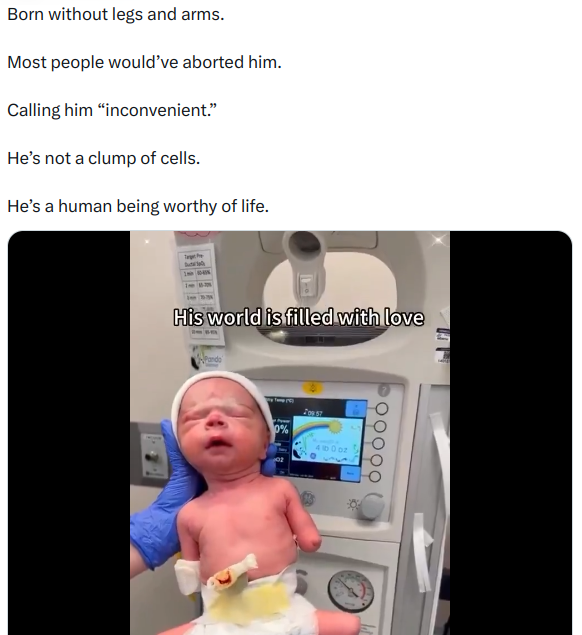Click the Panda logo sticker on warmer
Screen dimensions: 582x635
pyautogui.click(x=208, y=359)
